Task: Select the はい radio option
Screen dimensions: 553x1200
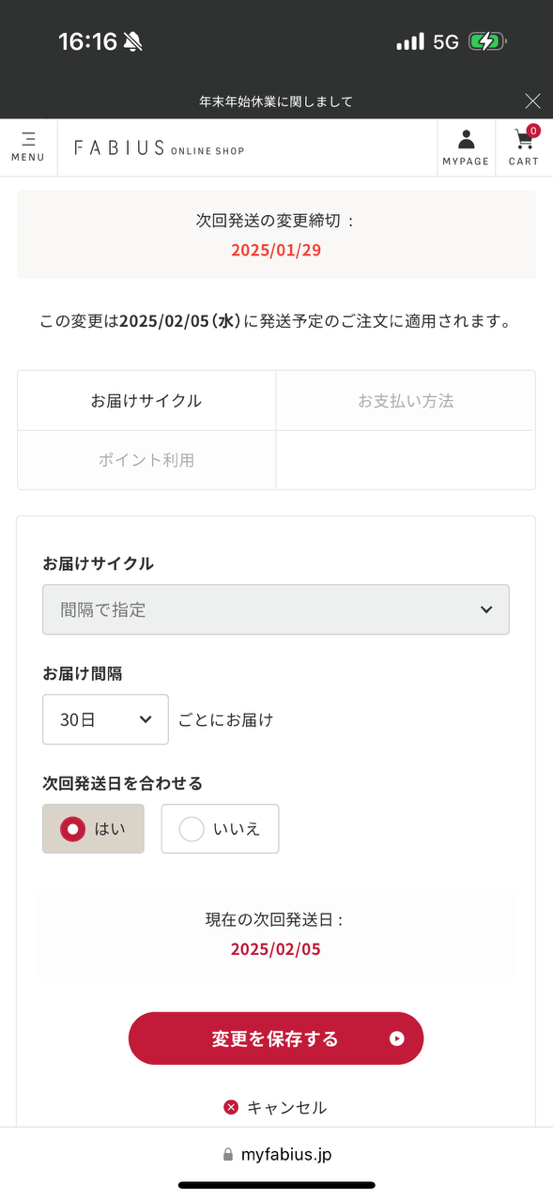Action: (x=93, y=829)
